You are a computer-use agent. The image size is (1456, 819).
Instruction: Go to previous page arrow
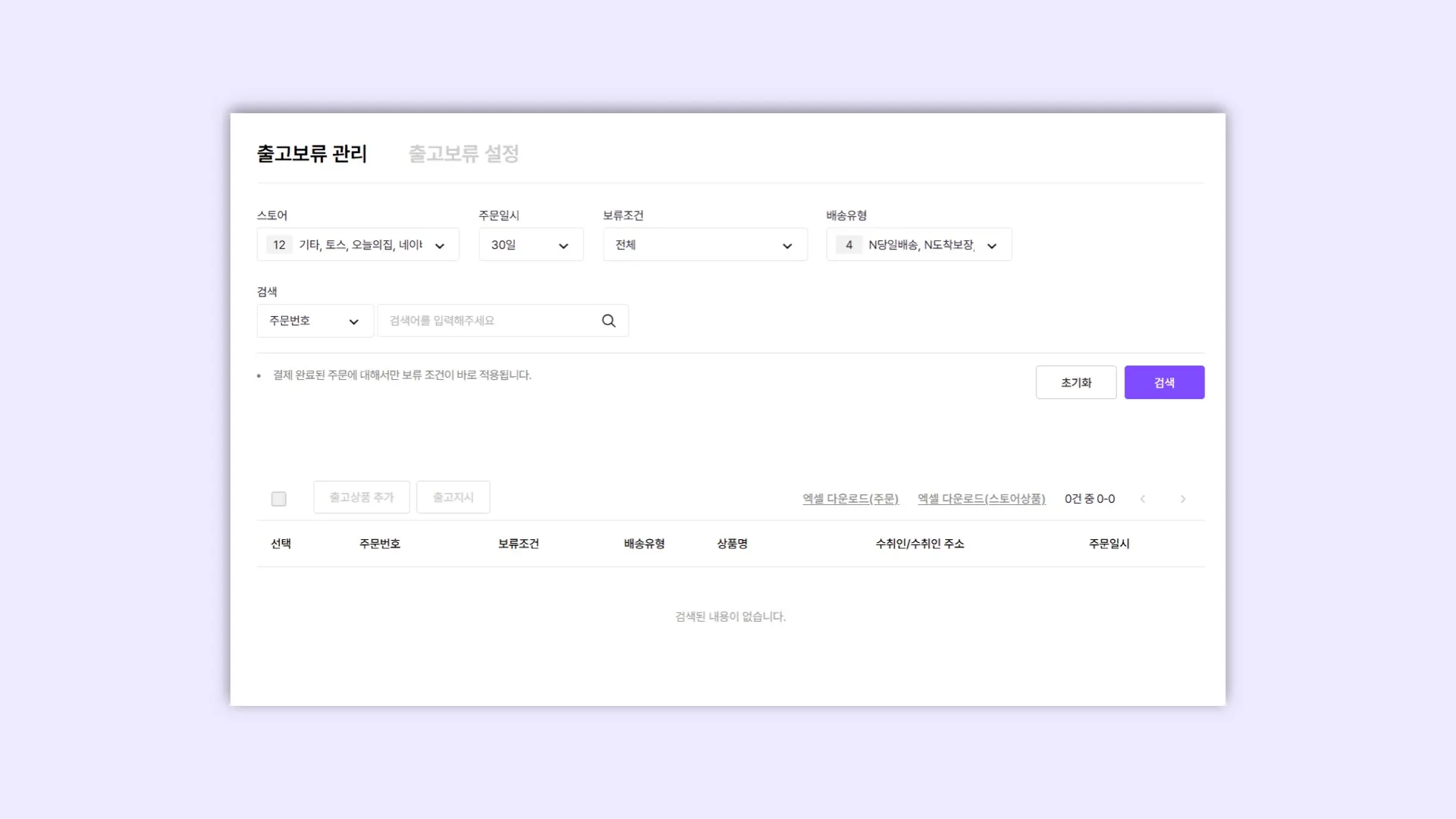pos(1143,499)
